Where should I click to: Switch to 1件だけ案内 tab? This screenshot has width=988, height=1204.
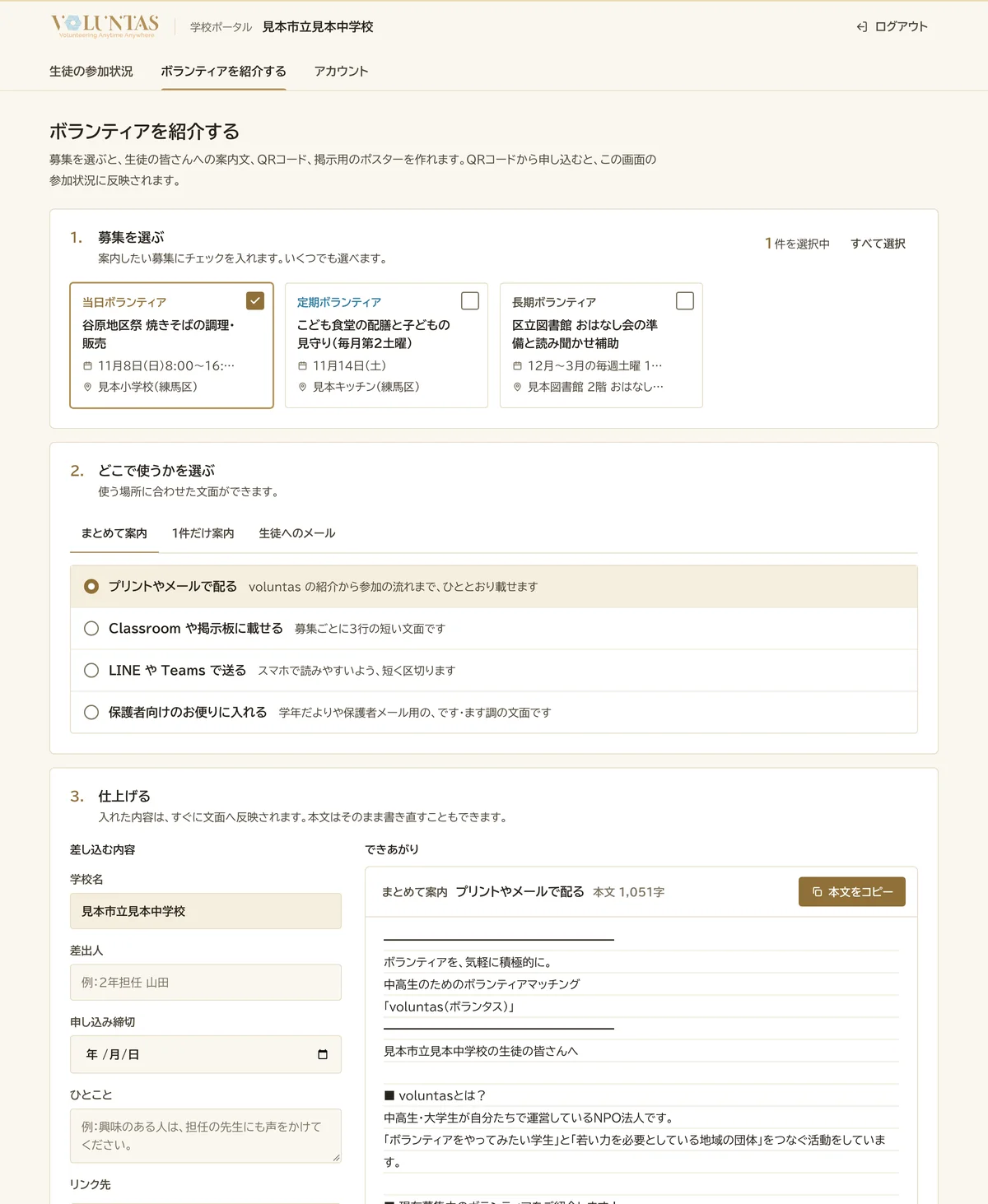pyautogui.click(x=203, y=533)
